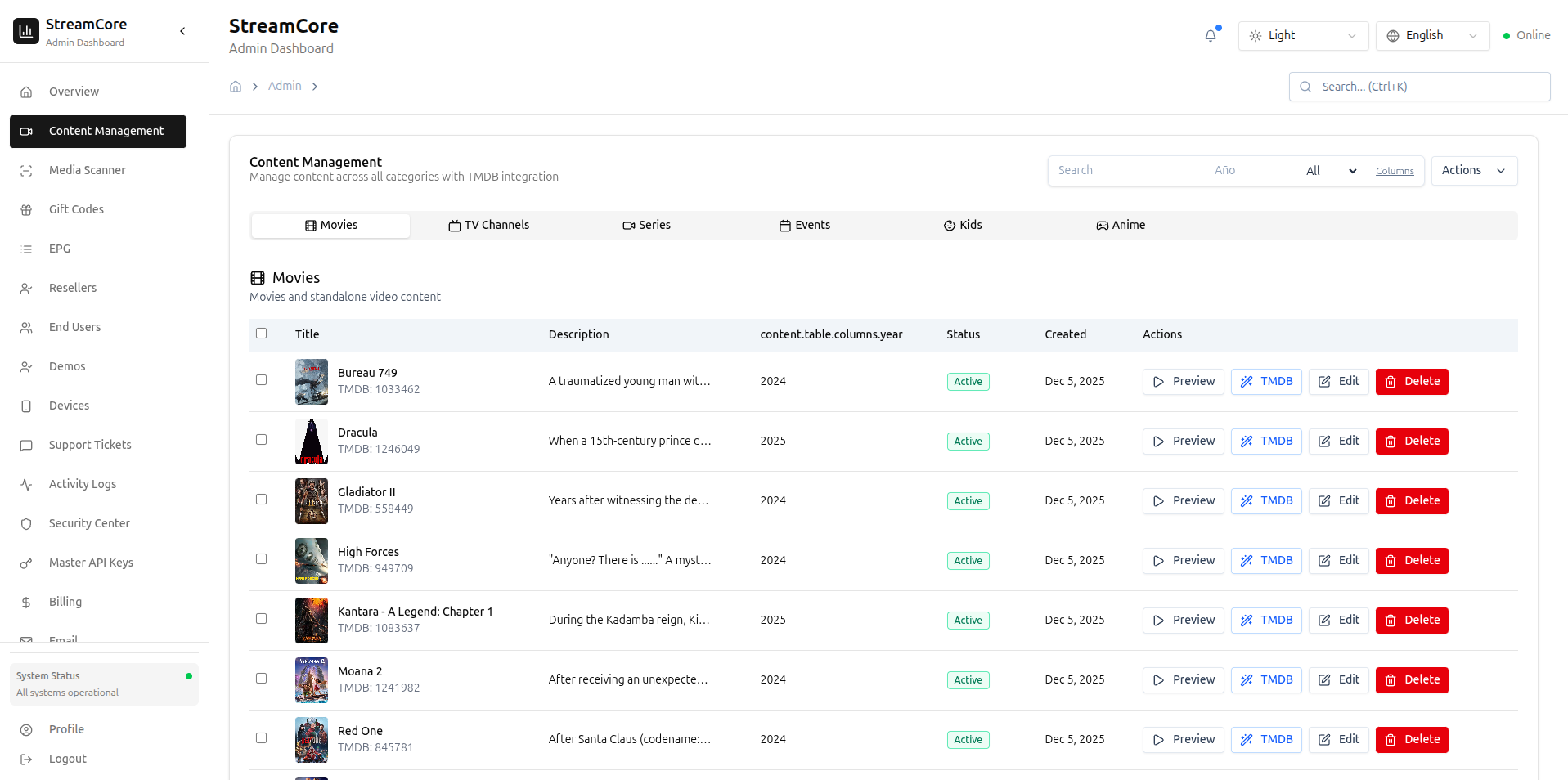The height and width of the screenshot is (780, 1568).
Task: Switch to the TV Channels tab
Action: pyautogui.click(x=489, y=226)
